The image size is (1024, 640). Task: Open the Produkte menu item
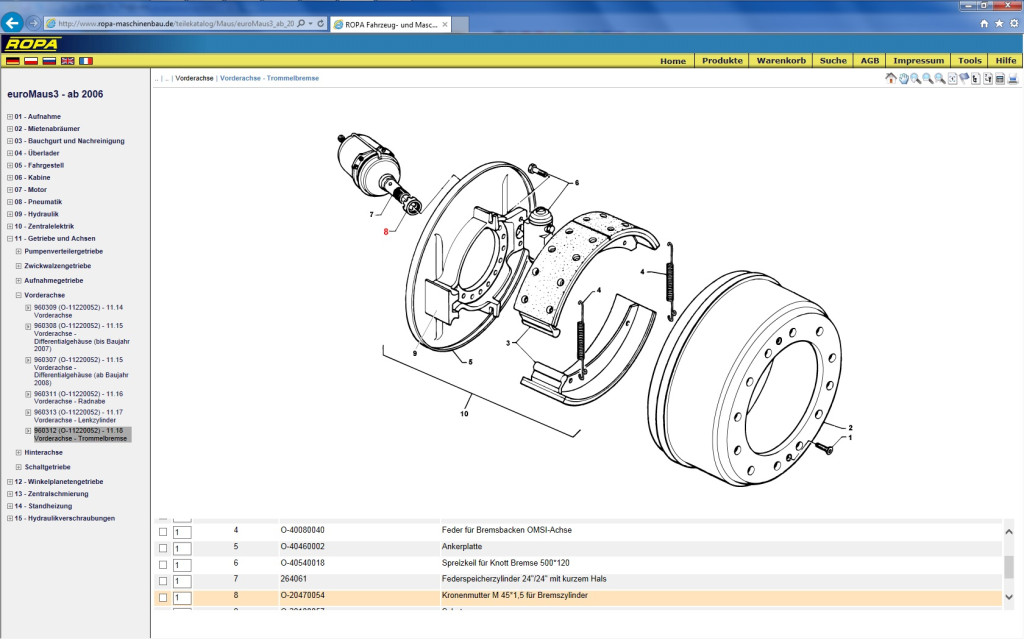point(722,61)
